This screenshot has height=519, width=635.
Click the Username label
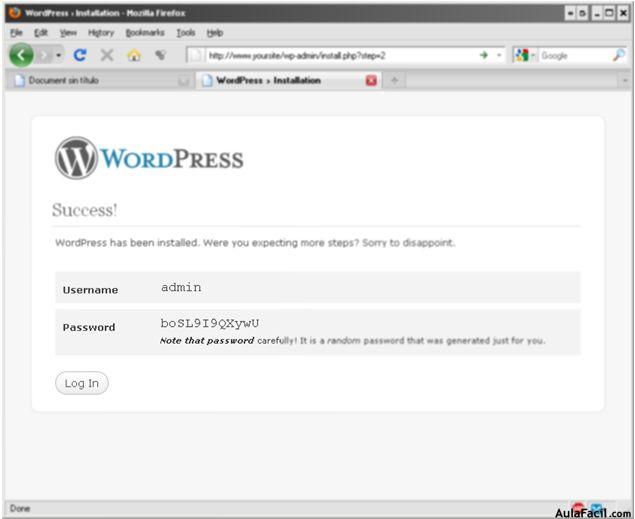[90, 290]
